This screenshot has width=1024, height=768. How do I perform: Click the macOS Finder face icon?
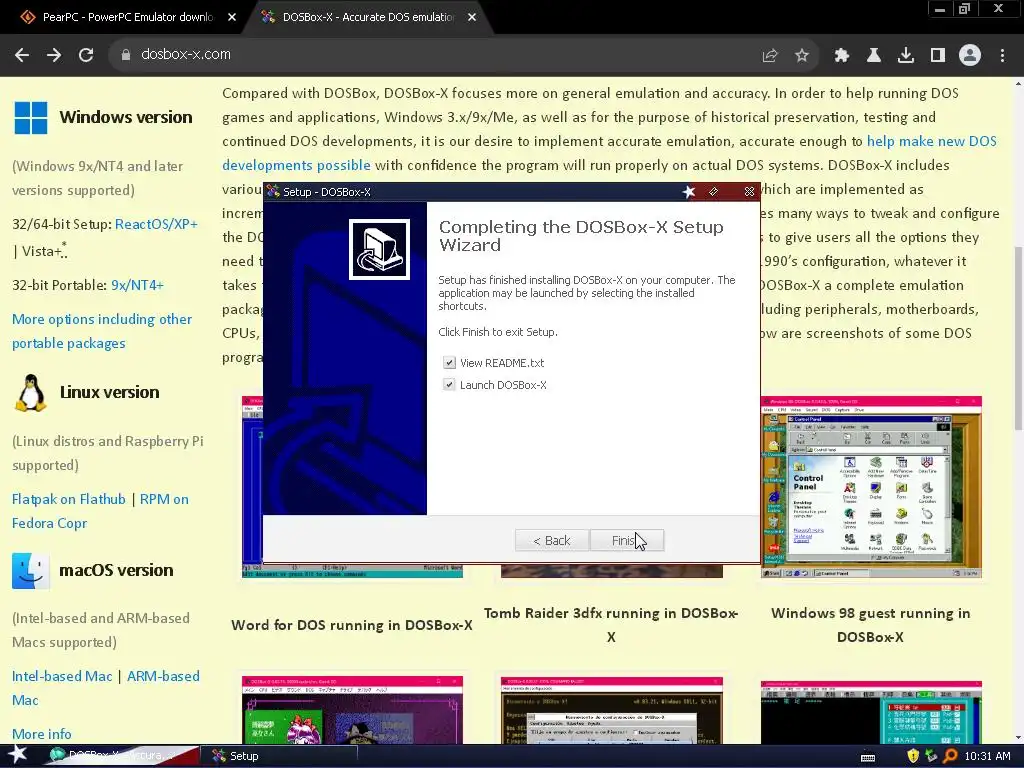(31, 571)
